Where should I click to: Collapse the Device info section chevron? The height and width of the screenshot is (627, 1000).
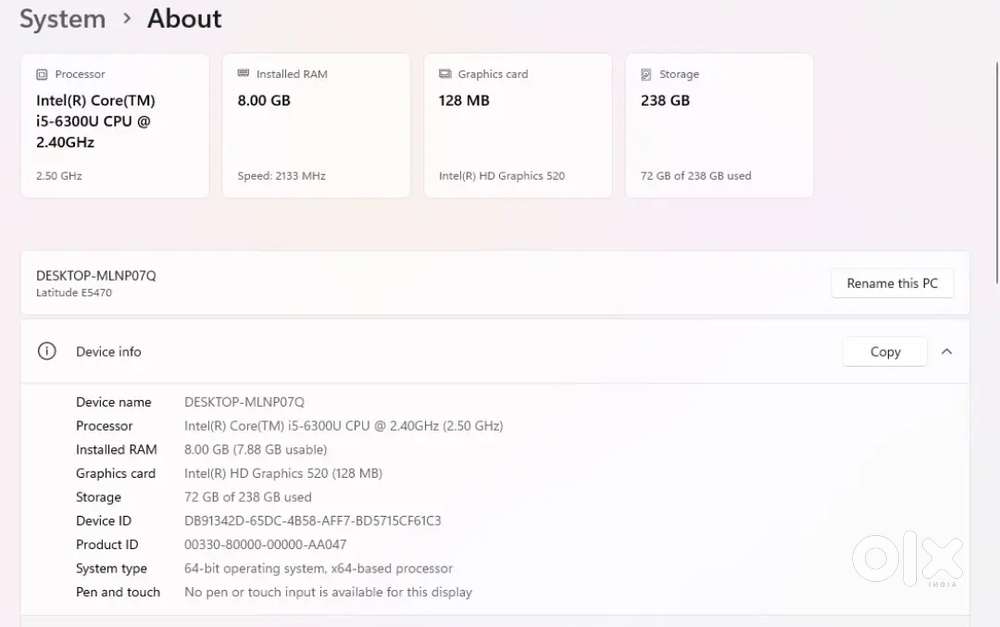tap(946, 351)
